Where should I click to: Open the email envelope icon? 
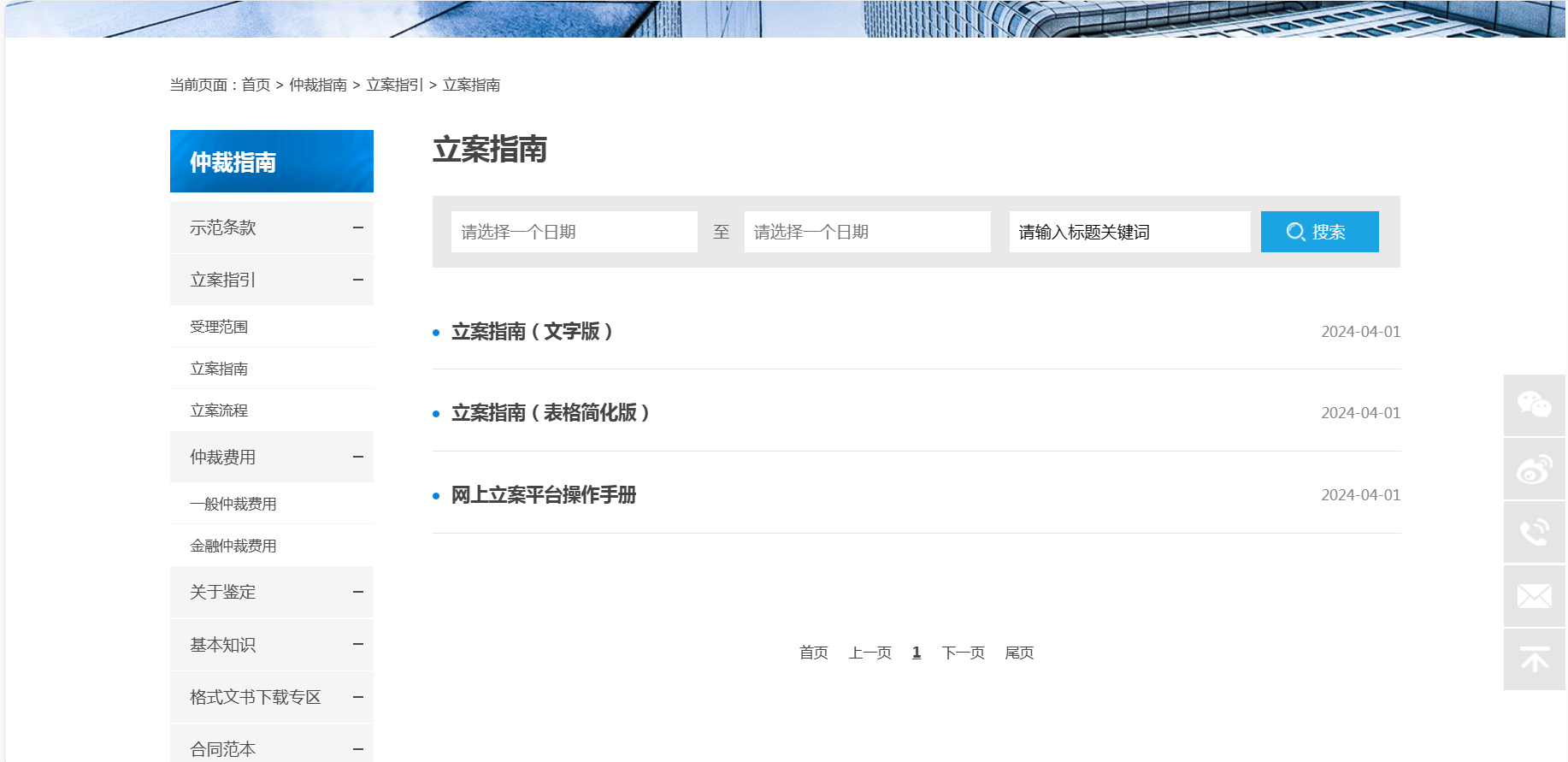click(x=1534, y=596)
